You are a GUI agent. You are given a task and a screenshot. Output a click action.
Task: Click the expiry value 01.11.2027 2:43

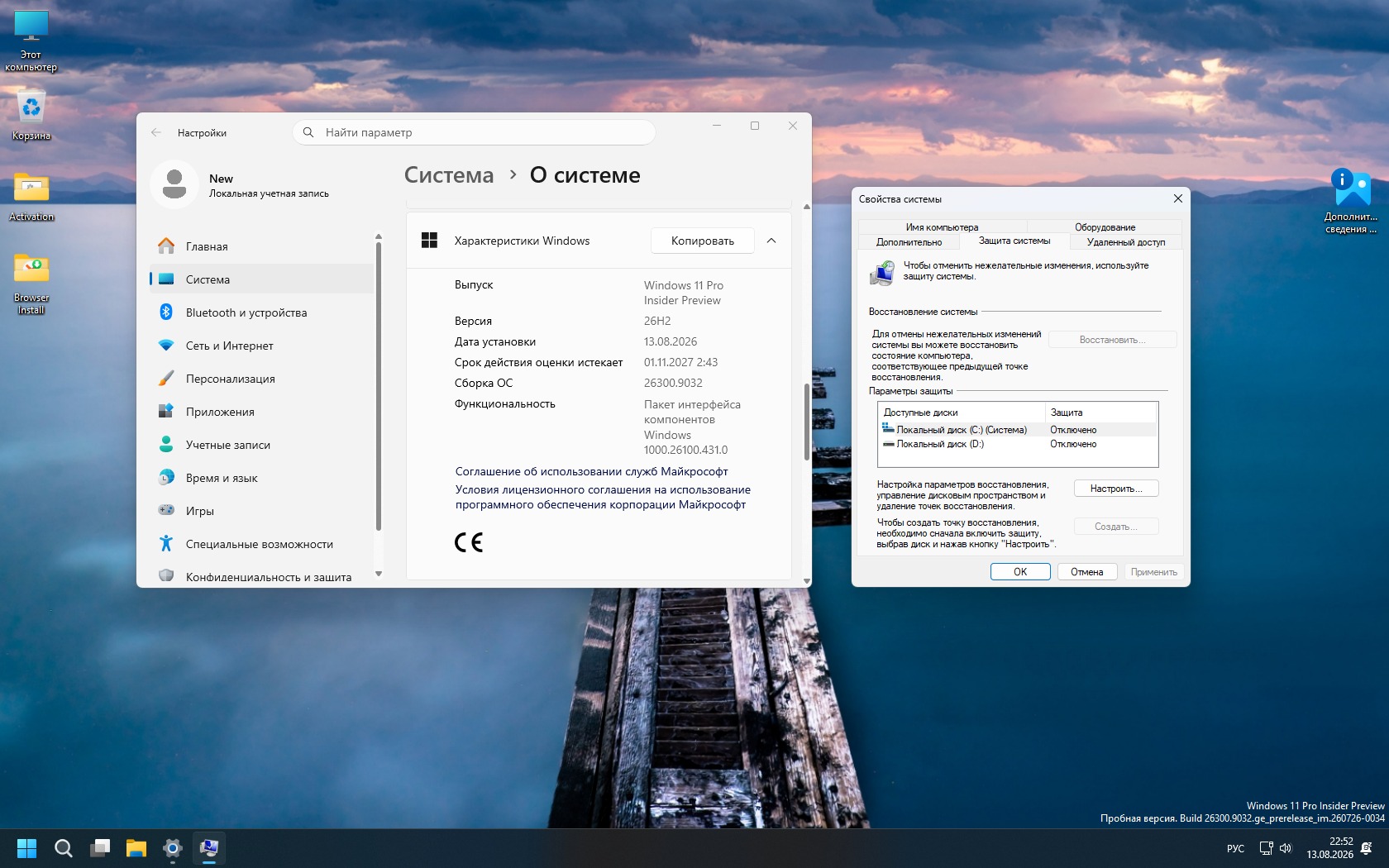pyautogui.click(x=680, y=362)
